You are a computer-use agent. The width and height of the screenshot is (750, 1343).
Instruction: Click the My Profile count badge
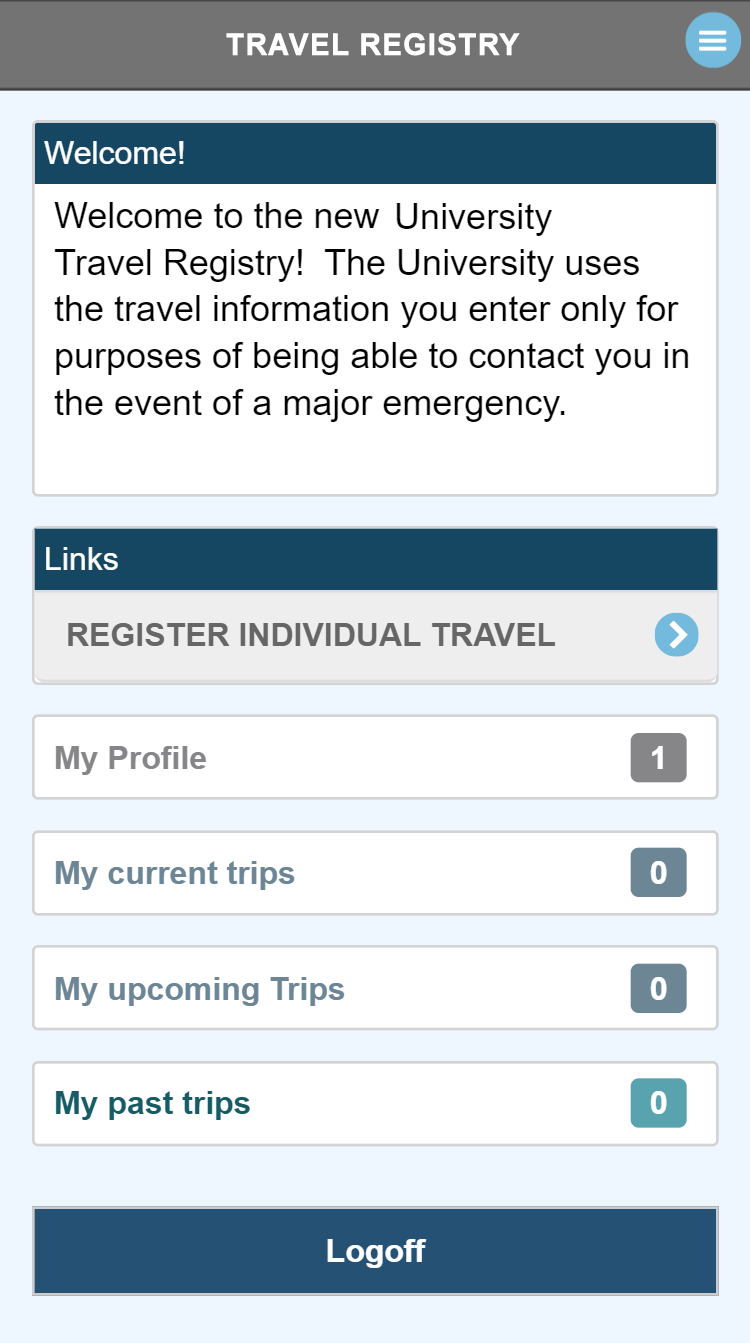coord(658,758)
